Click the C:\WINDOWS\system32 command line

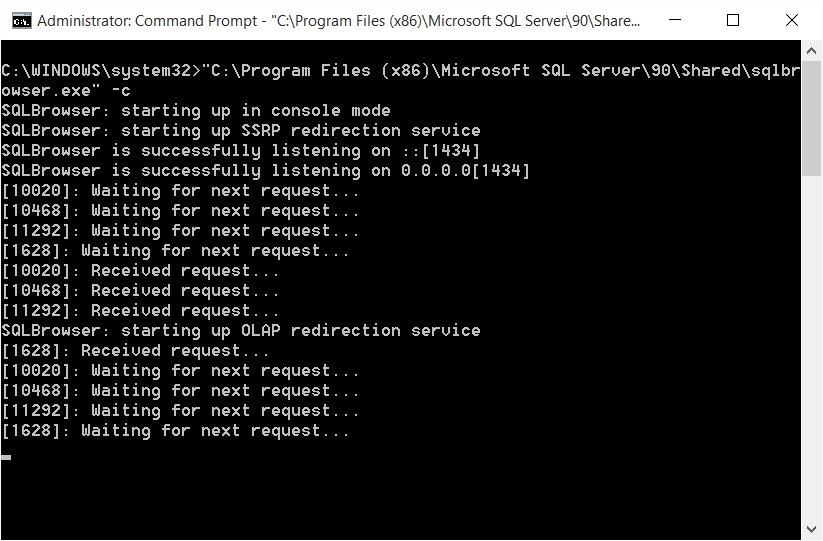pos(400,71)
